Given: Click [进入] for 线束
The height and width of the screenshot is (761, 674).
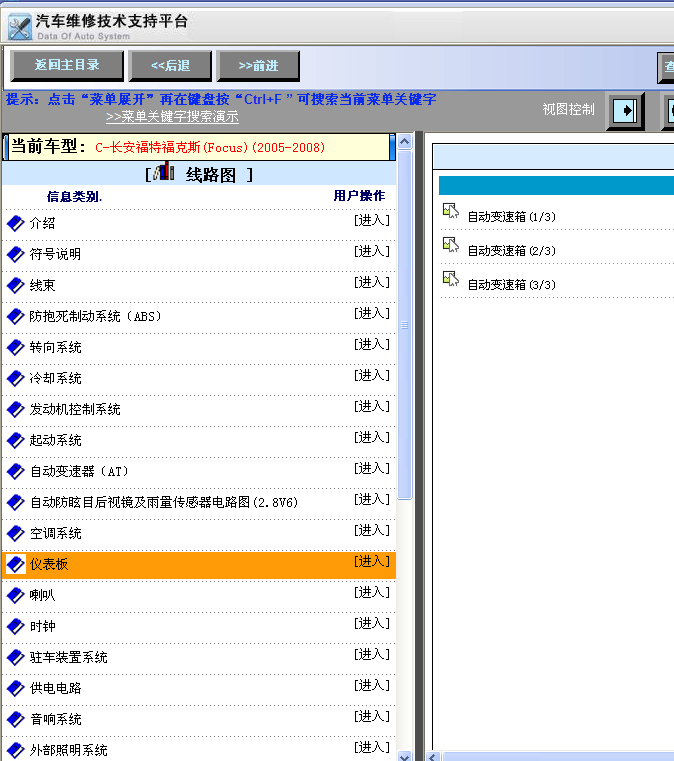Looking at the screenshot, I should coord(372,282).
